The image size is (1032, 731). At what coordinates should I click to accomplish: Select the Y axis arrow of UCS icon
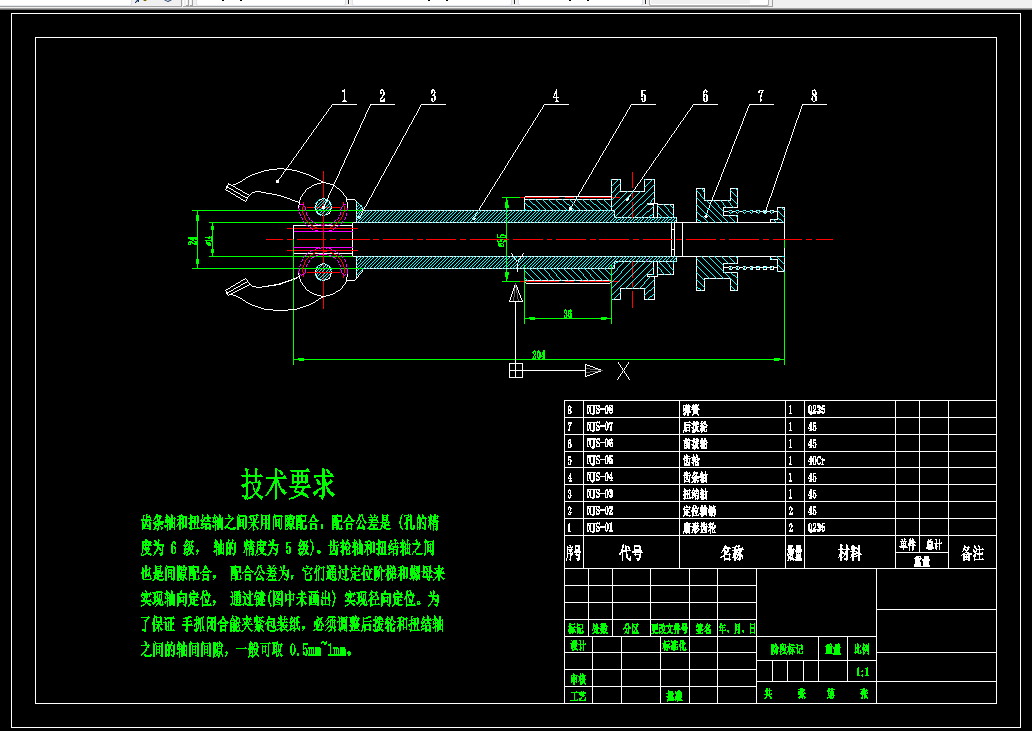(x=516, y=293)
